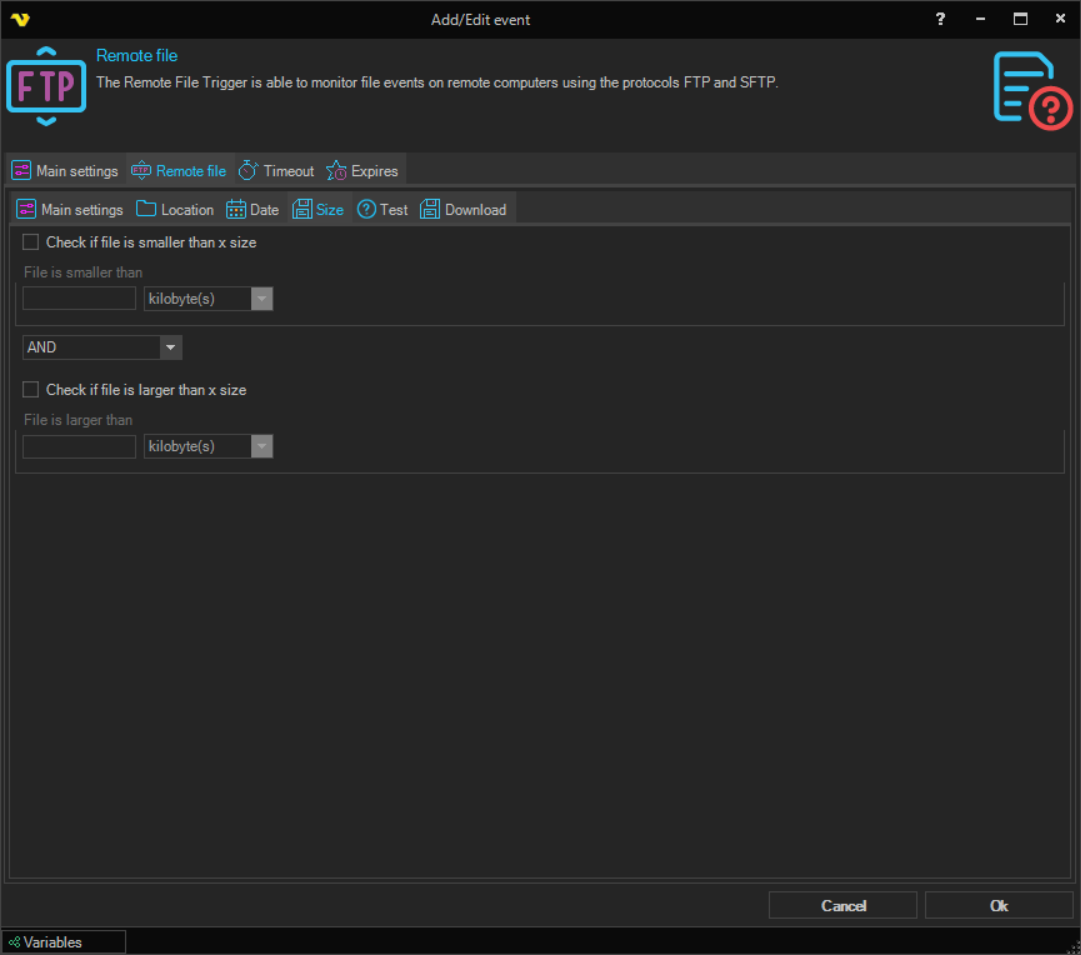Switch to the top-level Main settings tab
The width and height of the screenshot is (1081, 955).
[x=66, y=171]
